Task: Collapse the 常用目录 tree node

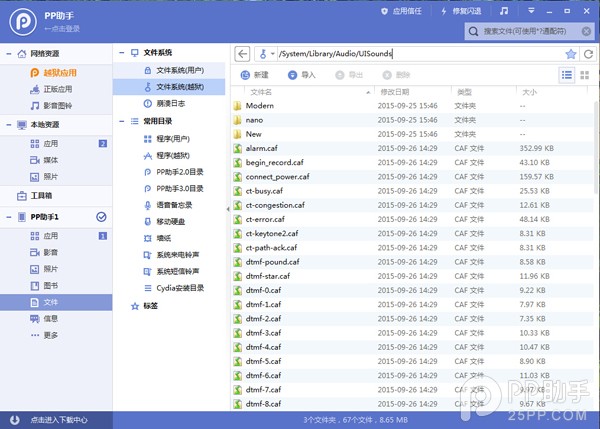Action: pos(121,121)
